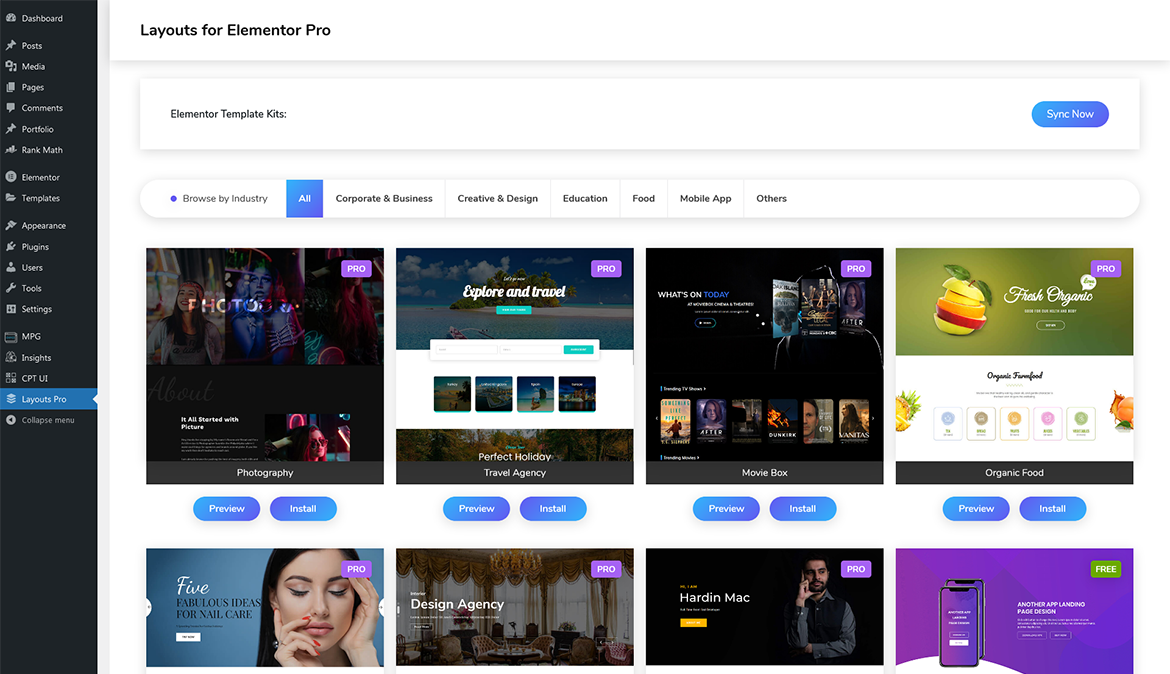Screen dimensions: 1170x674
Task: Filter by Mobile App category
Action: coord(705,199)
